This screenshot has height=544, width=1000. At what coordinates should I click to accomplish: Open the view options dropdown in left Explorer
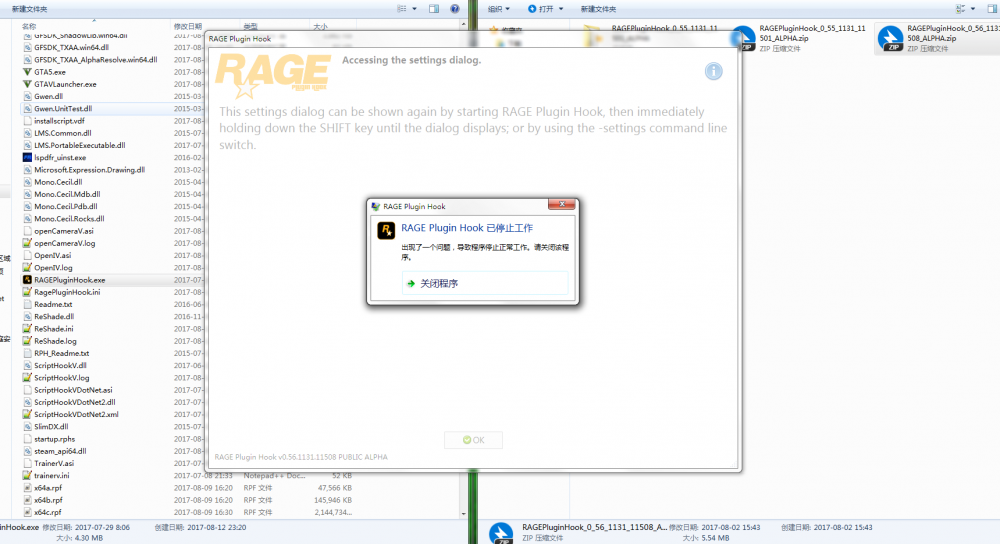(x=415, y=9)
